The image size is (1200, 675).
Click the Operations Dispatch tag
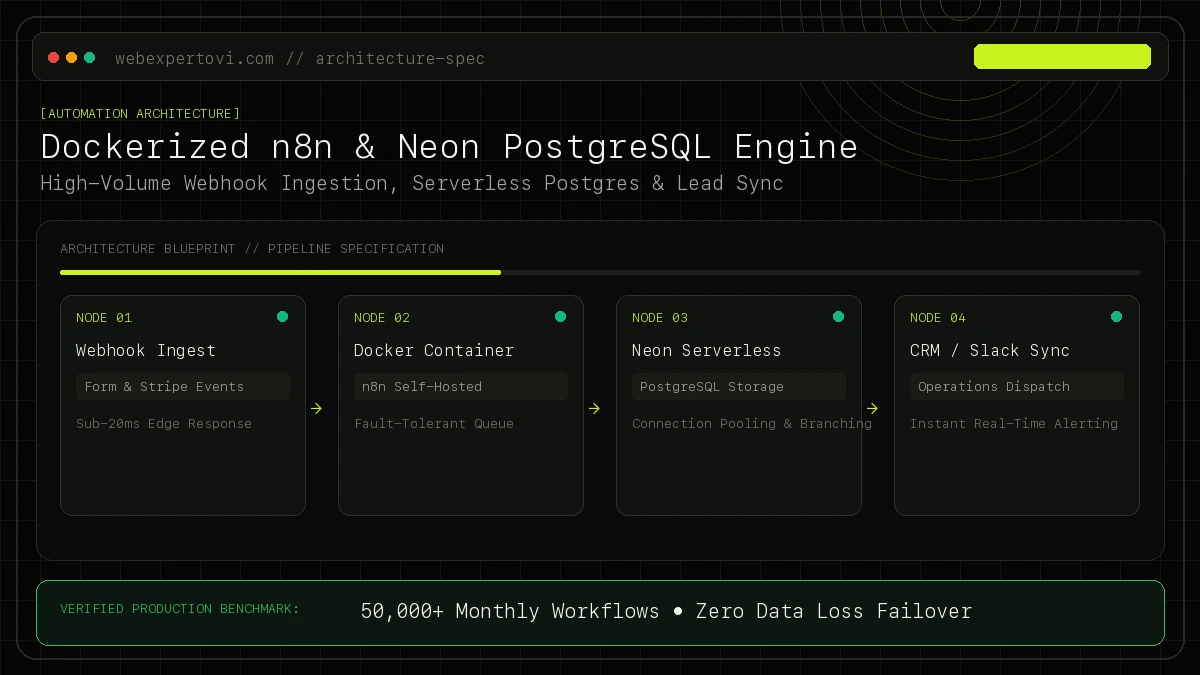click(x=1017, y=387)
